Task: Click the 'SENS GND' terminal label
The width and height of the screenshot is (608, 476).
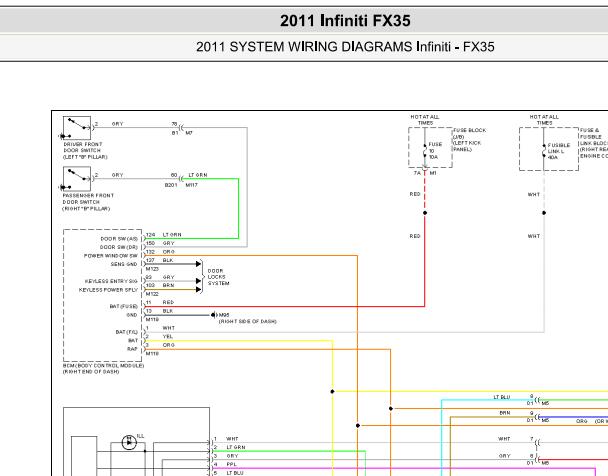Action: pyautogui.click(x=124, y=264)
